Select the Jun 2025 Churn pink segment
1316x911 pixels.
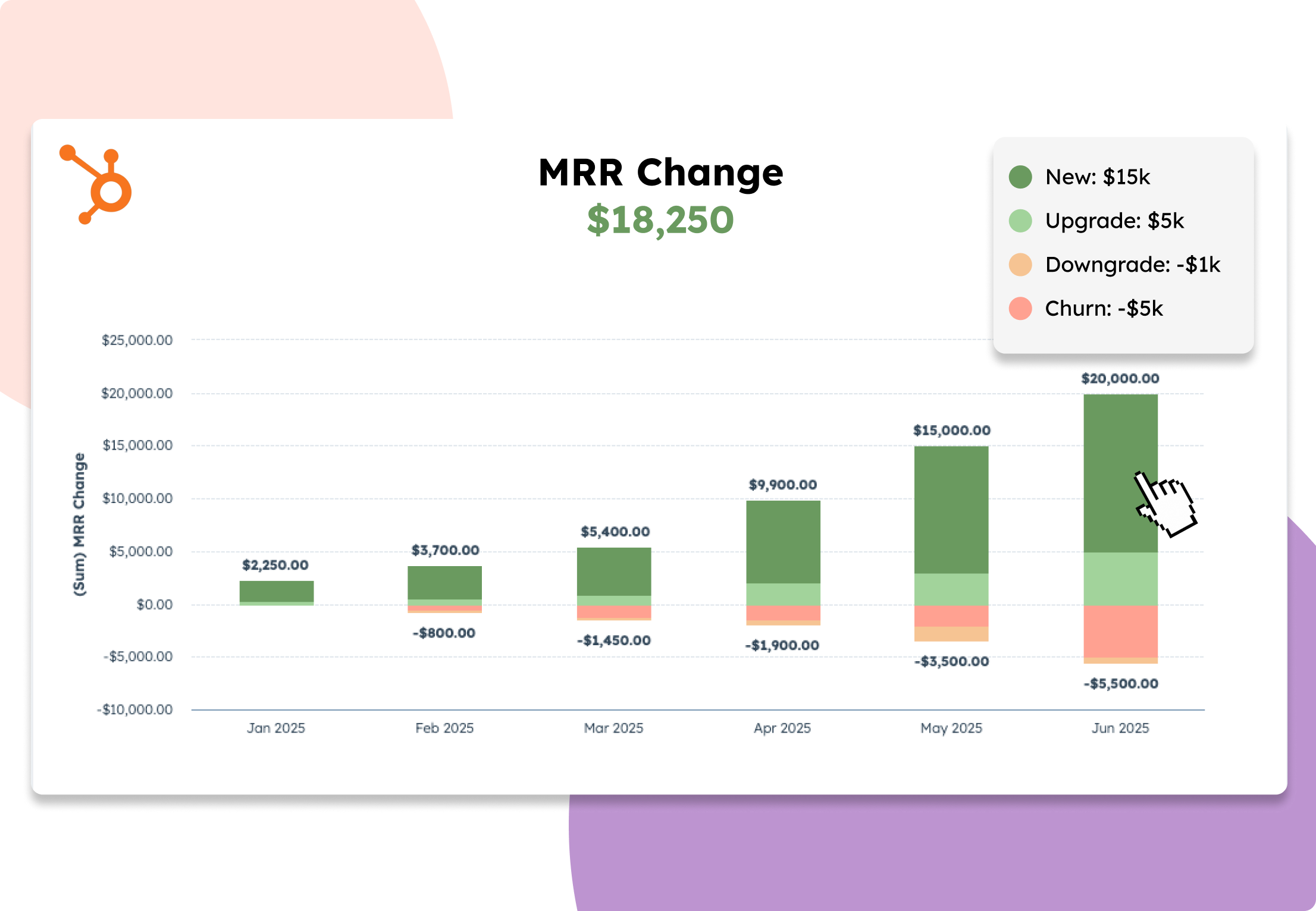point(1120,631)
